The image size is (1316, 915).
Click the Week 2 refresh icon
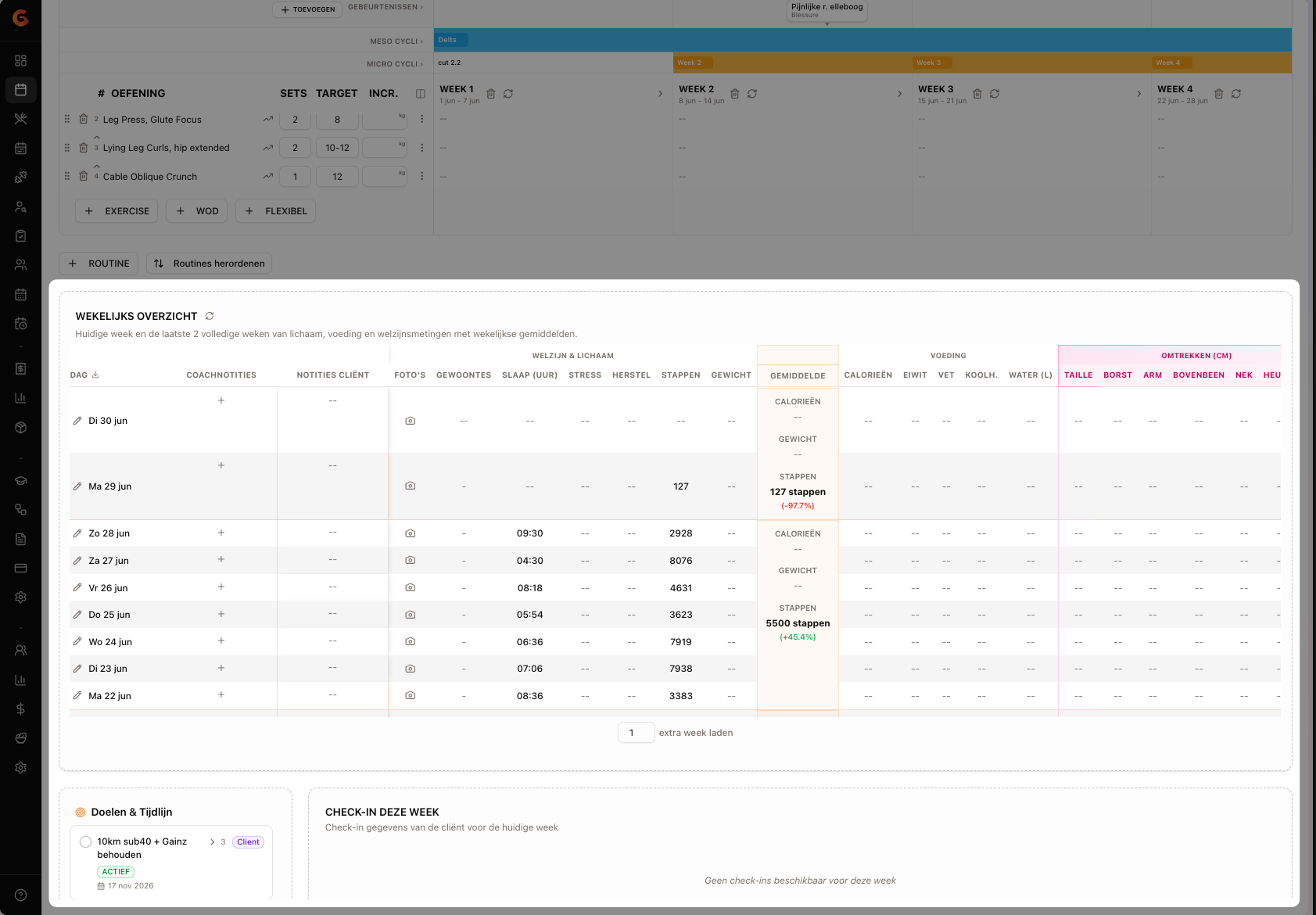tap(752, 94)
